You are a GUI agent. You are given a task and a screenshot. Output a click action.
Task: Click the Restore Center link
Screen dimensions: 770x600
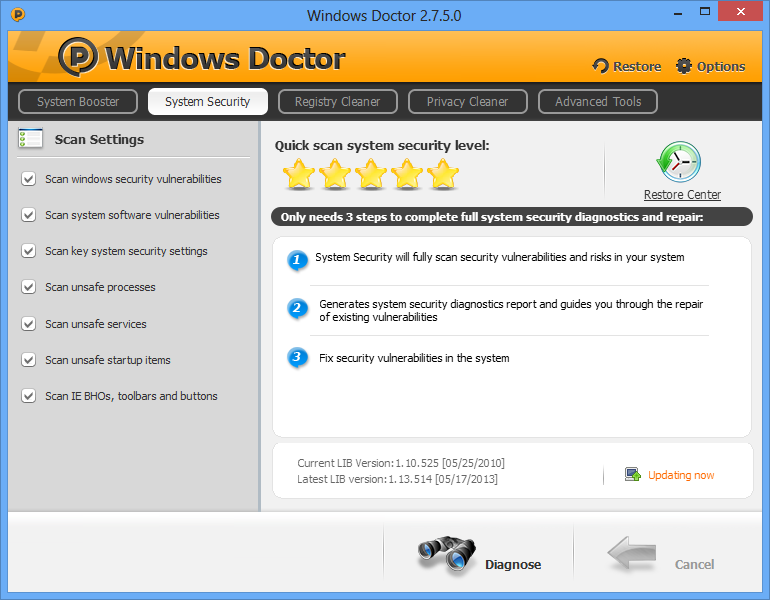tap(683, 195)
